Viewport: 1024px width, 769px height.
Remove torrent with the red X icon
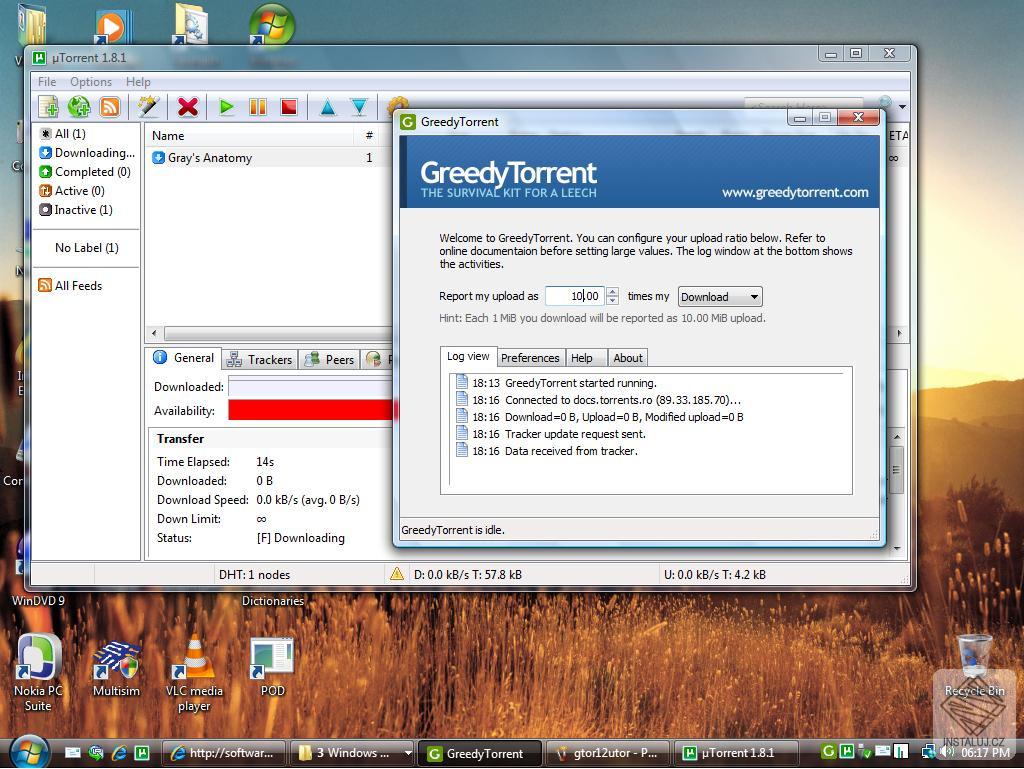coord(187,106)
